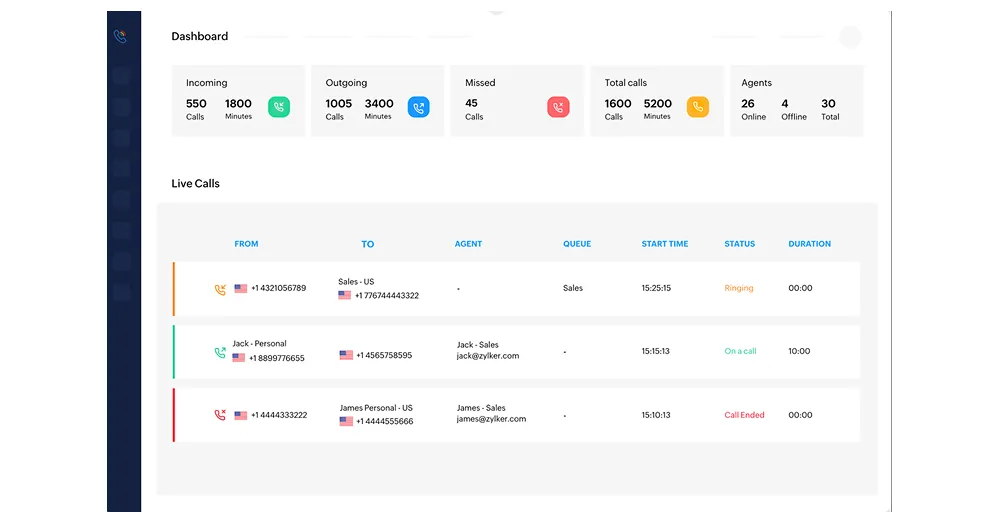
Task: Click the Jack - Sales agent name
Action: pos(478,345)
